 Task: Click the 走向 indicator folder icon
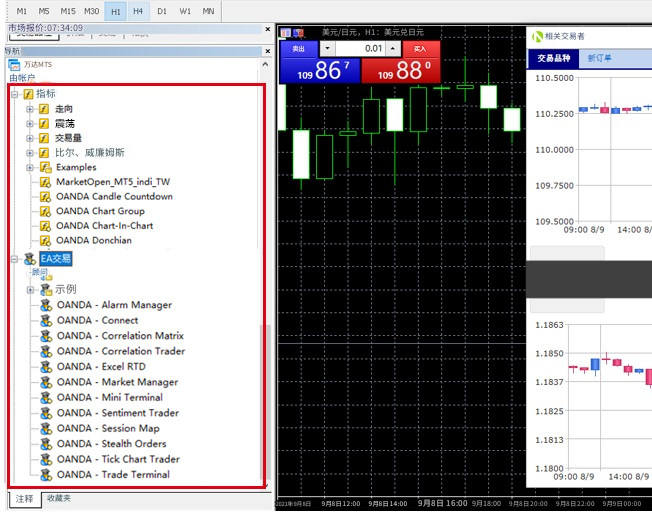44,109
